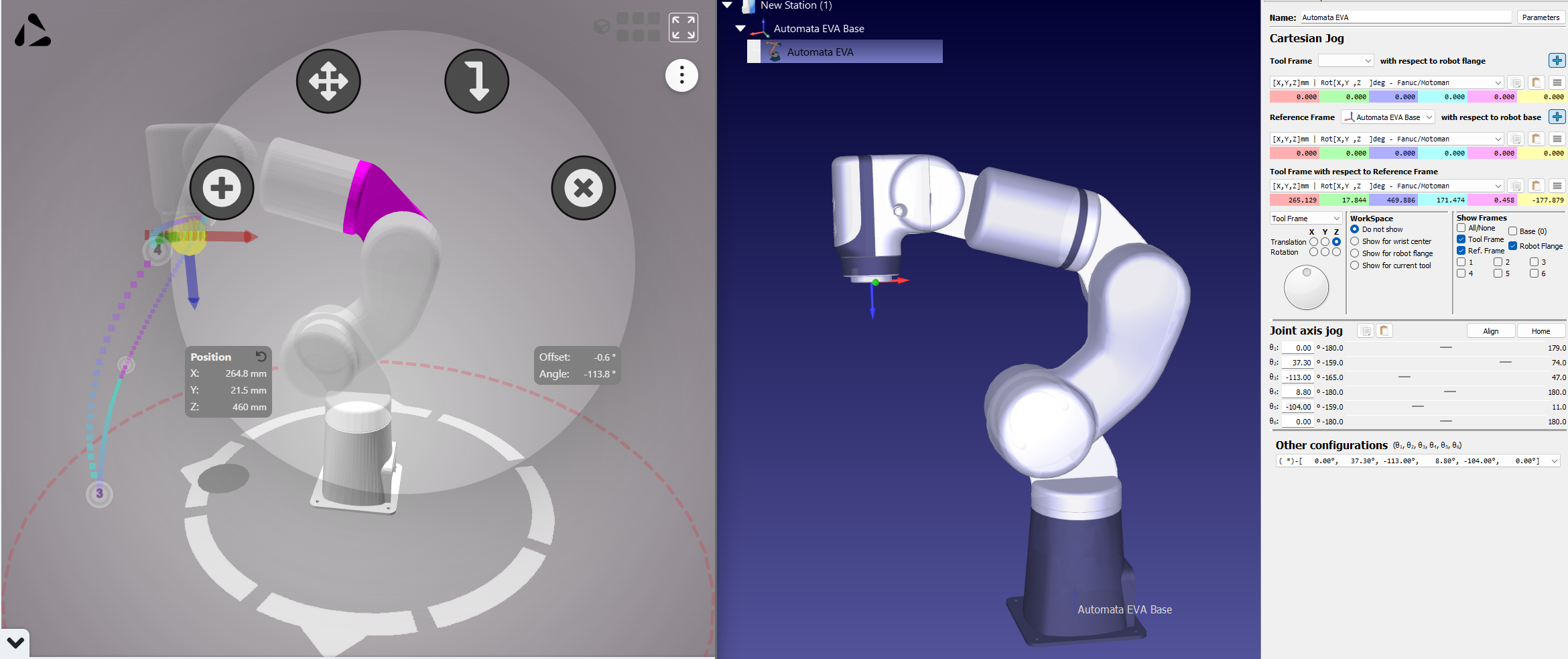Click the four-way move arrows button
1568x659 pixels.
[328, 81]
